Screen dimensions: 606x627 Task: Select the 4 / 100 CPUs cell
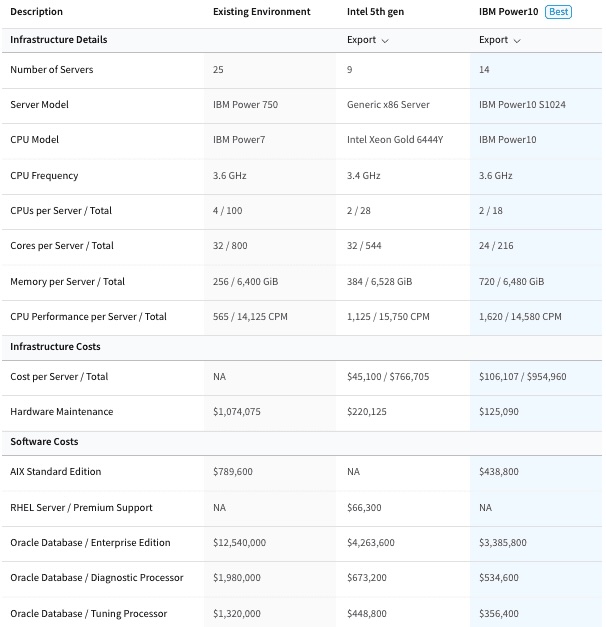(227, 211)
